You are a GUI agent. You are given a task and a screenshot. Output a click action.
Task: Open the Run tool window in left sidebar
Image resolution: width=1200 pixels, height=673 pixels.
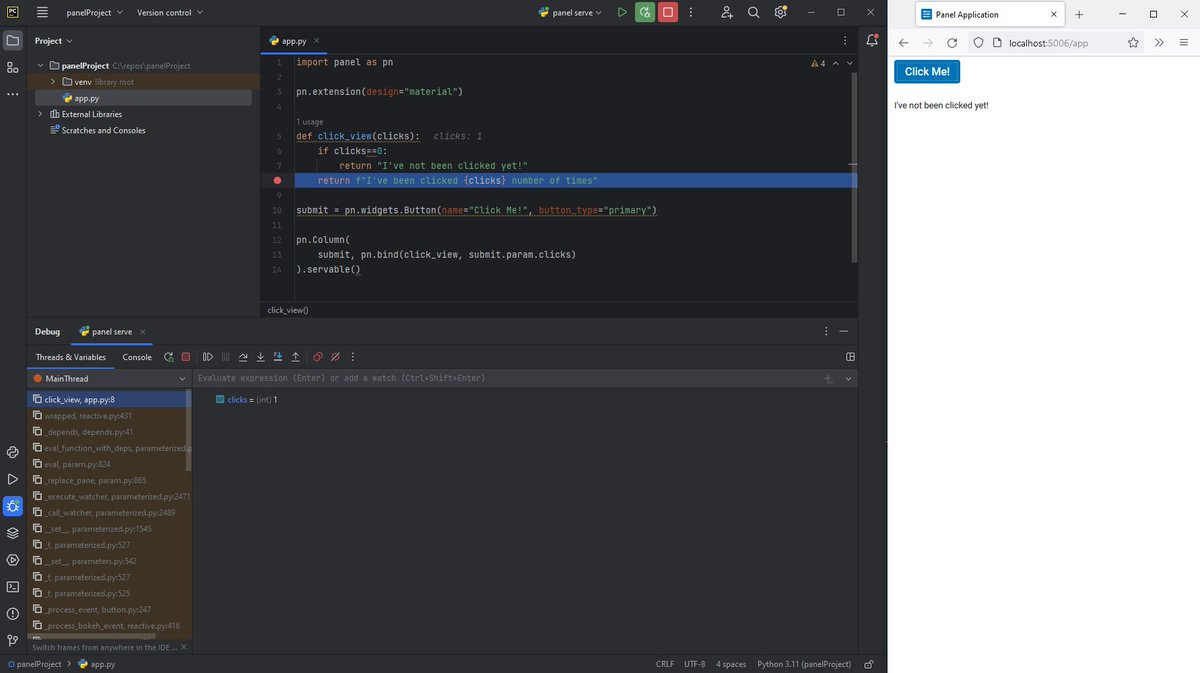click(13, 480)
